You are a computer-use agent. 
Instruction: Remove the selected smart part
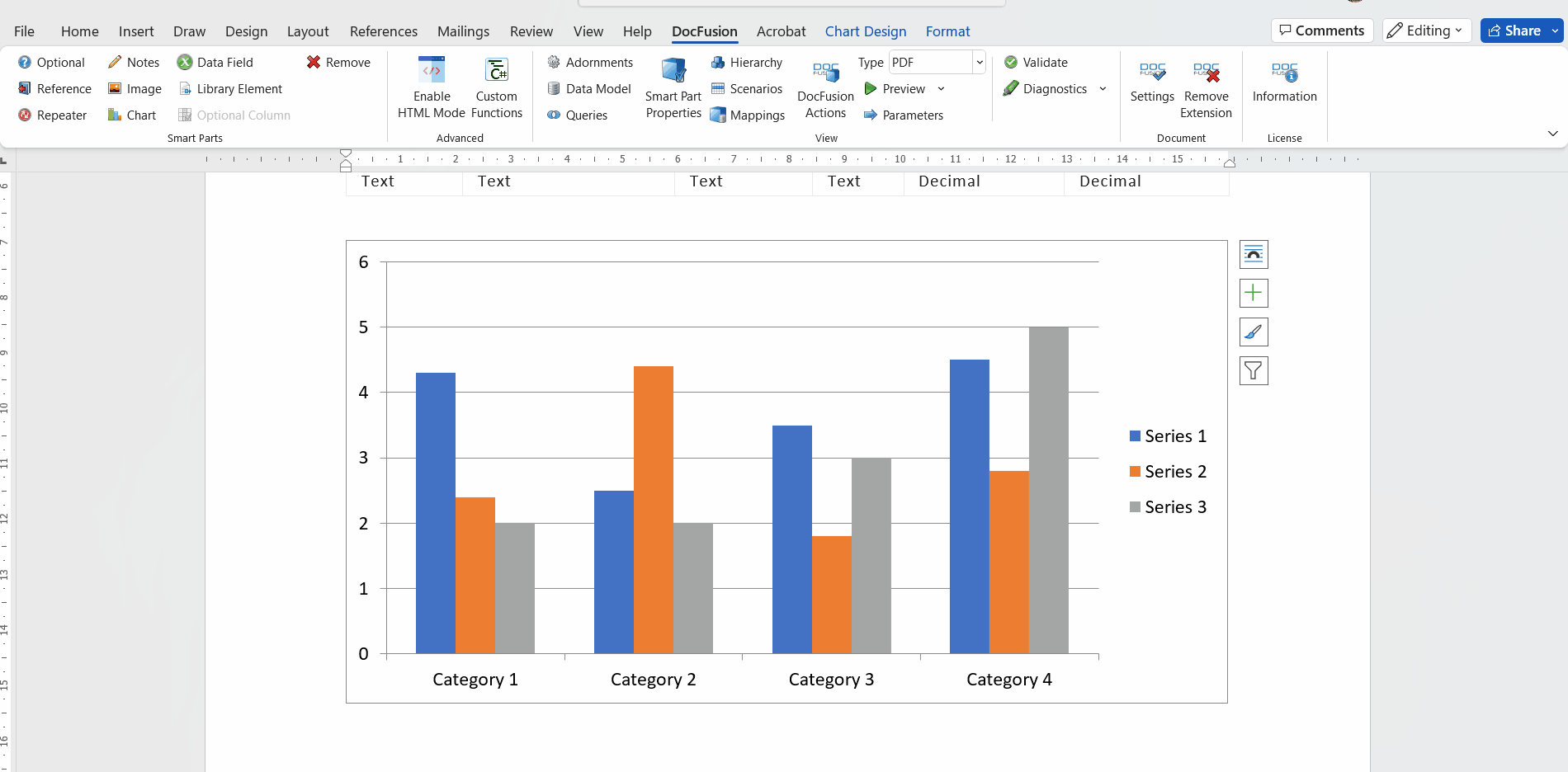338,63
